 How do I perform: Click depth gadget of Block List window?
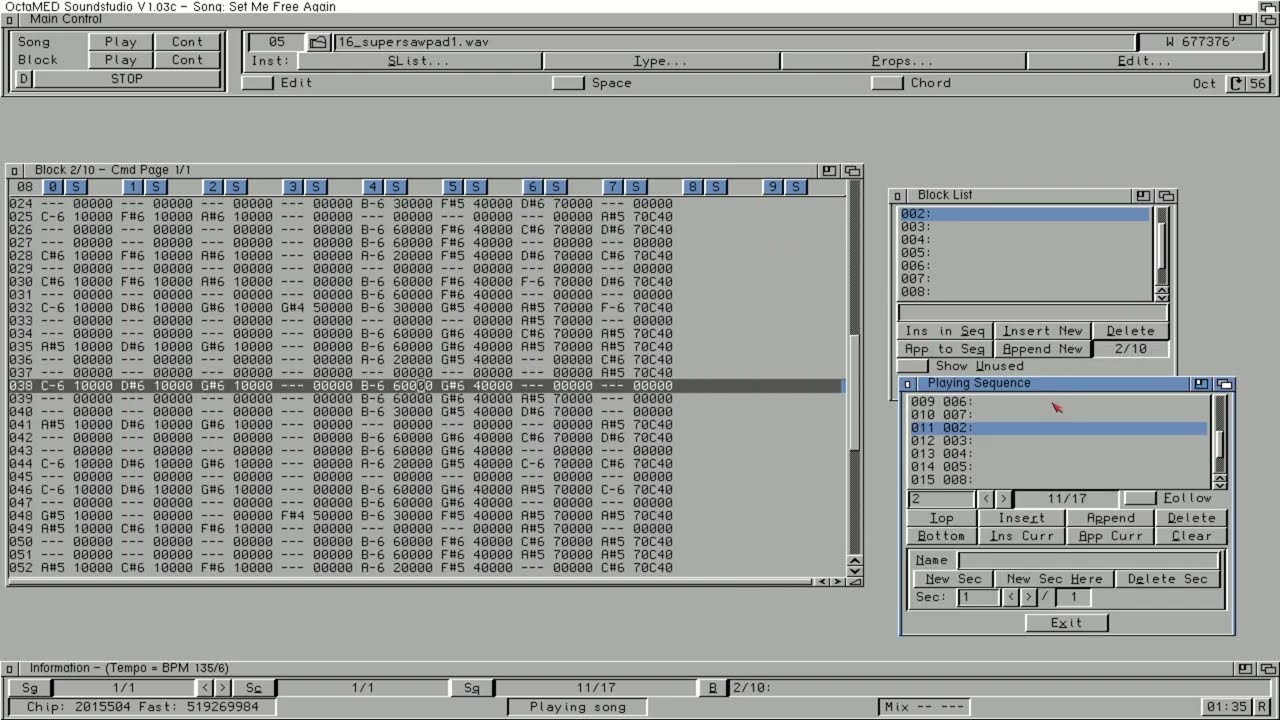(x=1166, y=196)
